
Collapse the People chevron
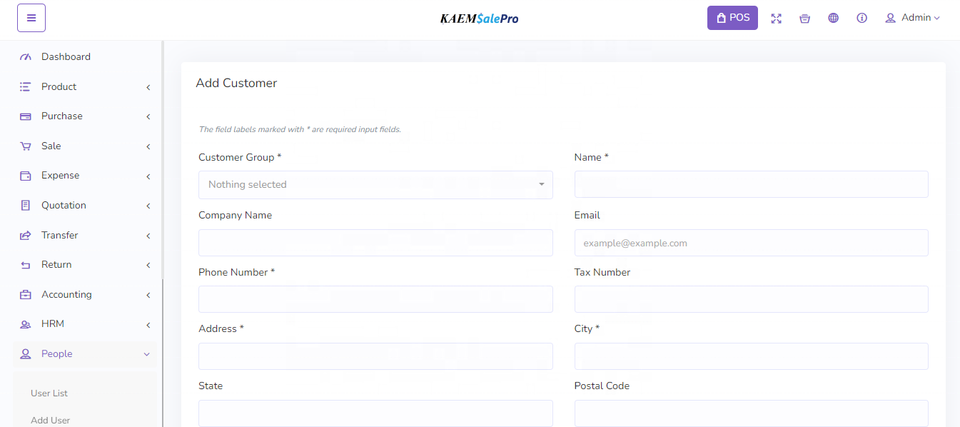(x=147, y=354)
